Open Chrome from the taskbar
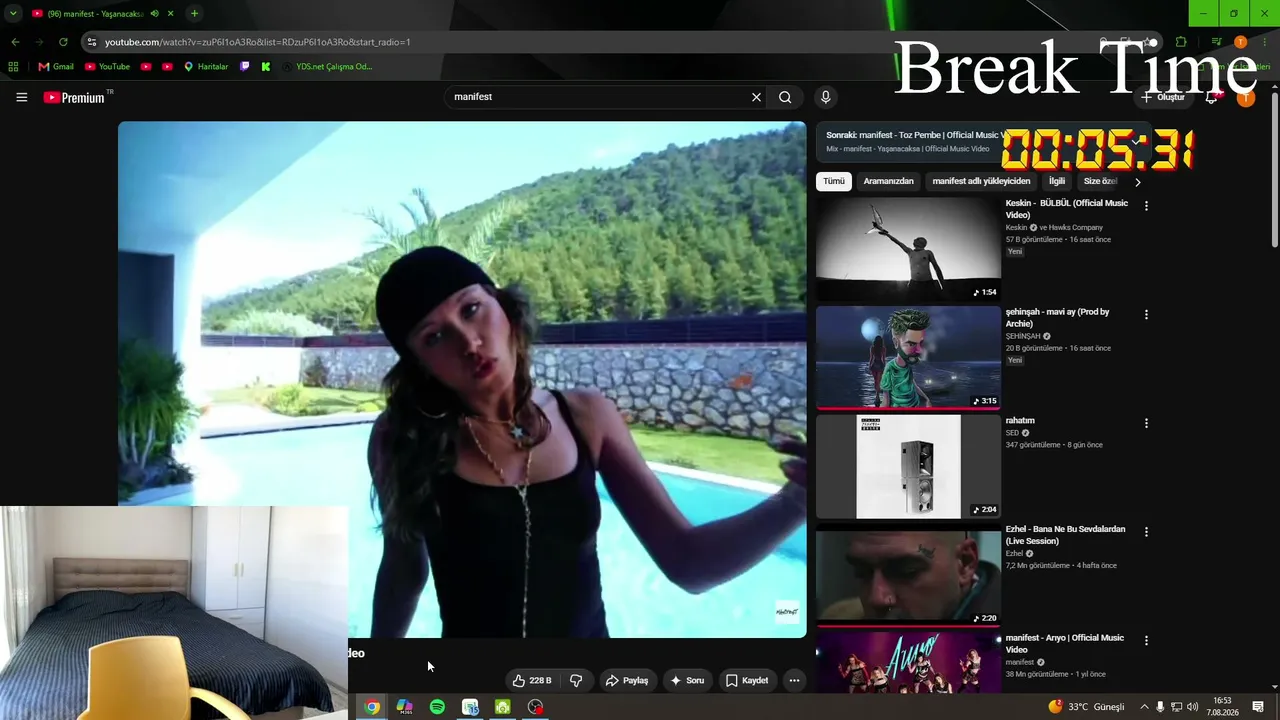 tap(372, 707)
